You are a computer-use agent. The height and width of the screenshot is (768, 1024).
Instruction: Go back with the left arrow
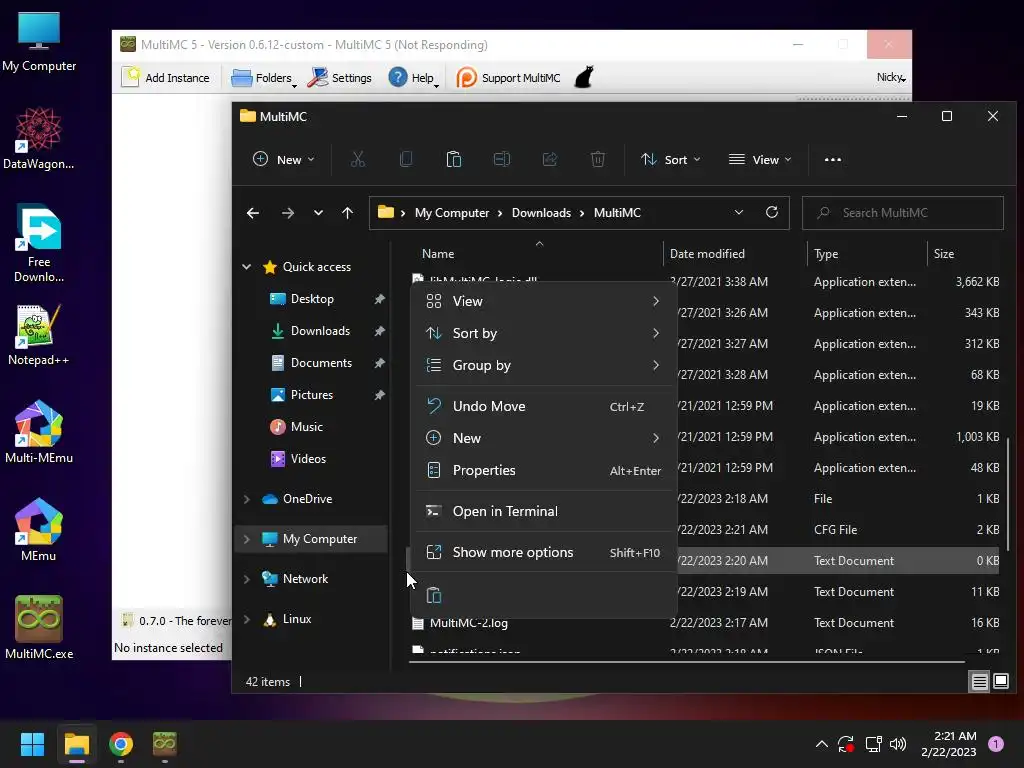tap(253, 213)
